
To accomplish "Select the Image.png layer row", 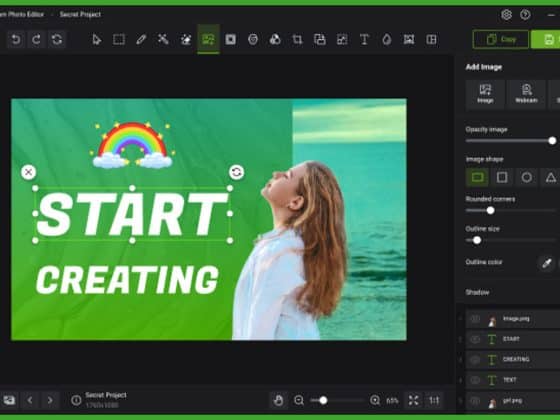I will pyautogui.click(x=513, y=319).
